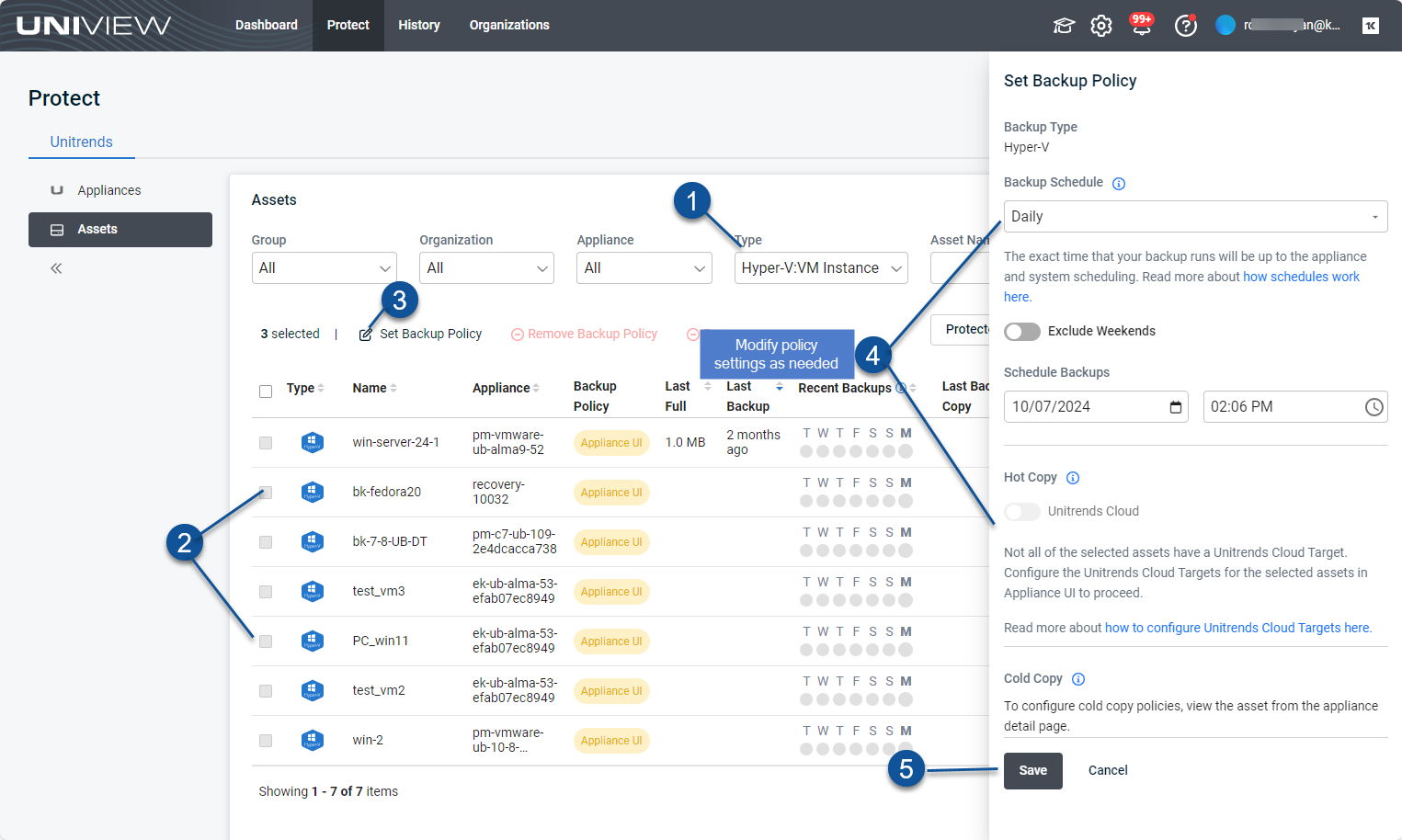Click Hyper-V icon for test_vm3
The width and height of the screenshot is (1402, 840).
[x=313, y=592]
